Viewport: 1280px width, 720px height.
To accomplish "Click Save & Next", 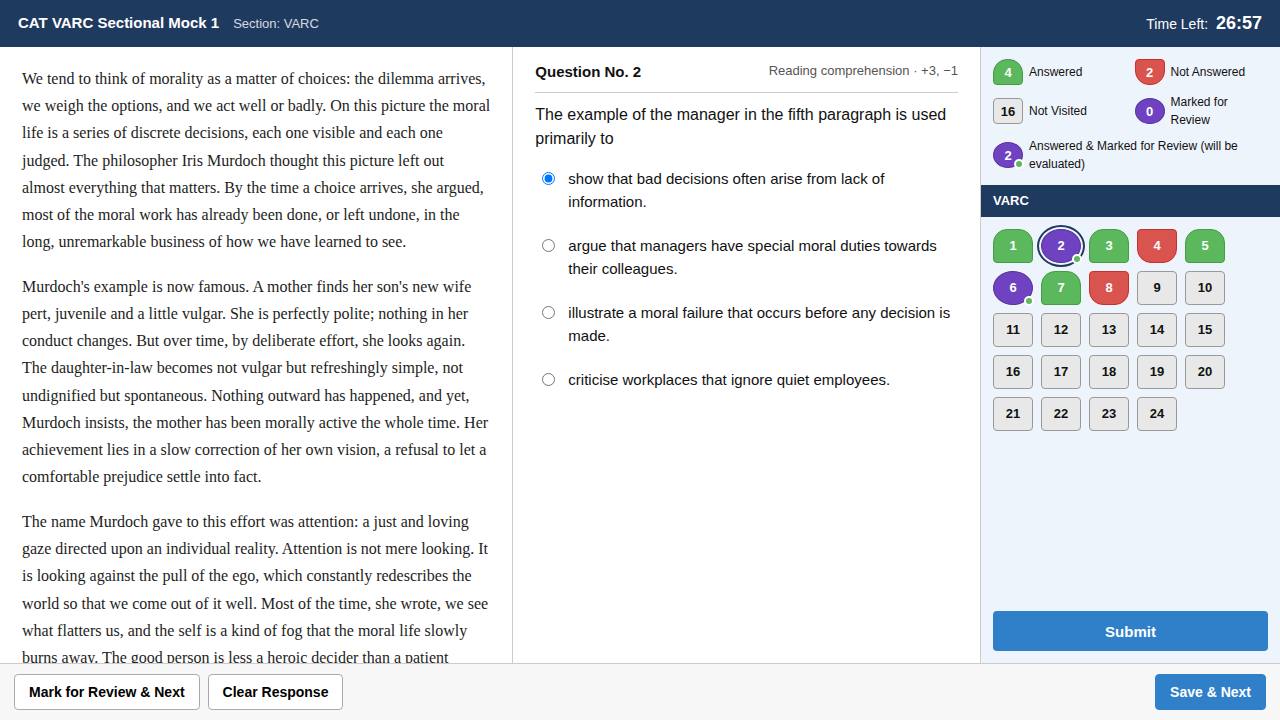I will tap(1210, 692).
